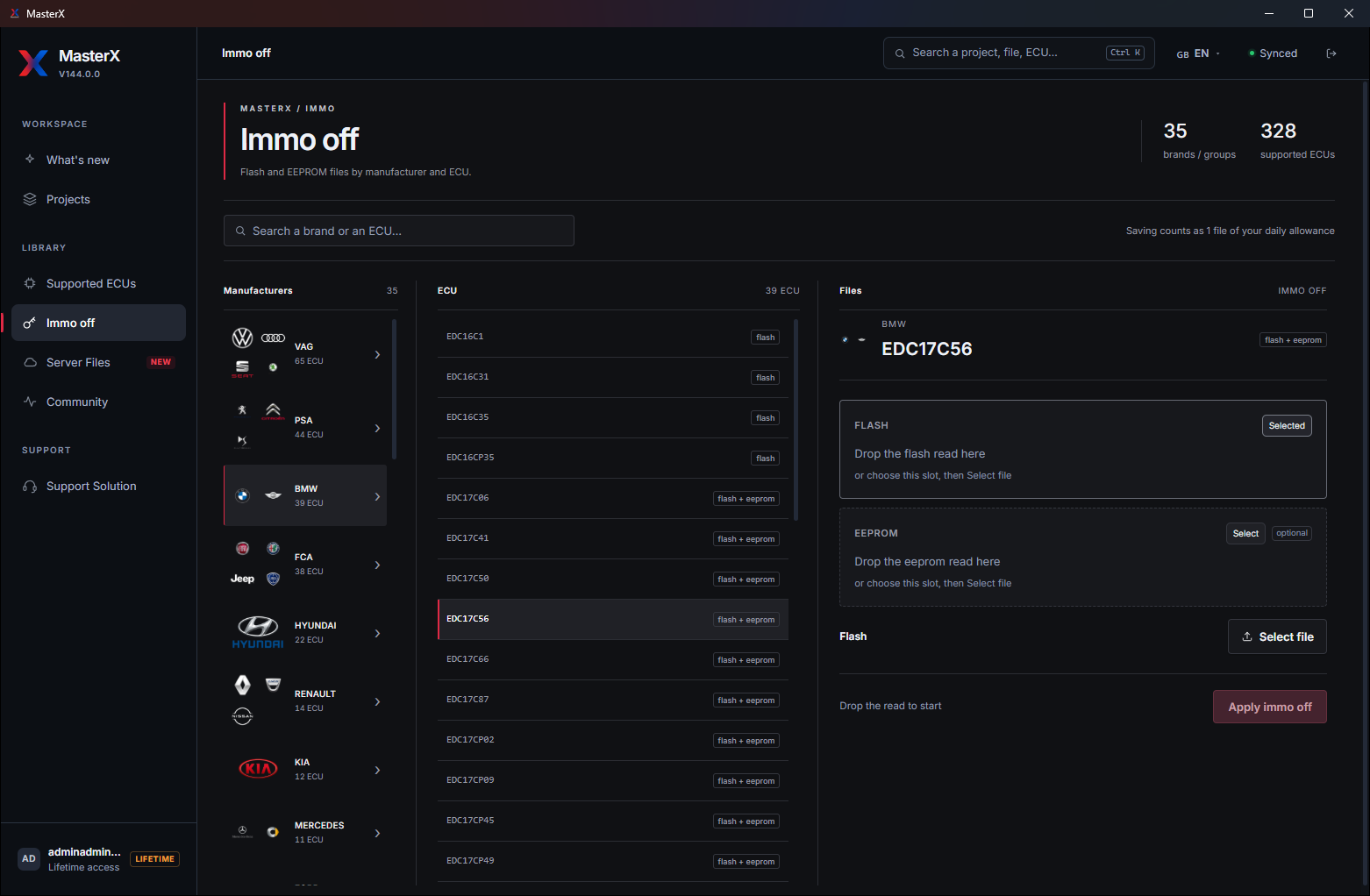Click Immo off key icon

click(x=30, y=323)
